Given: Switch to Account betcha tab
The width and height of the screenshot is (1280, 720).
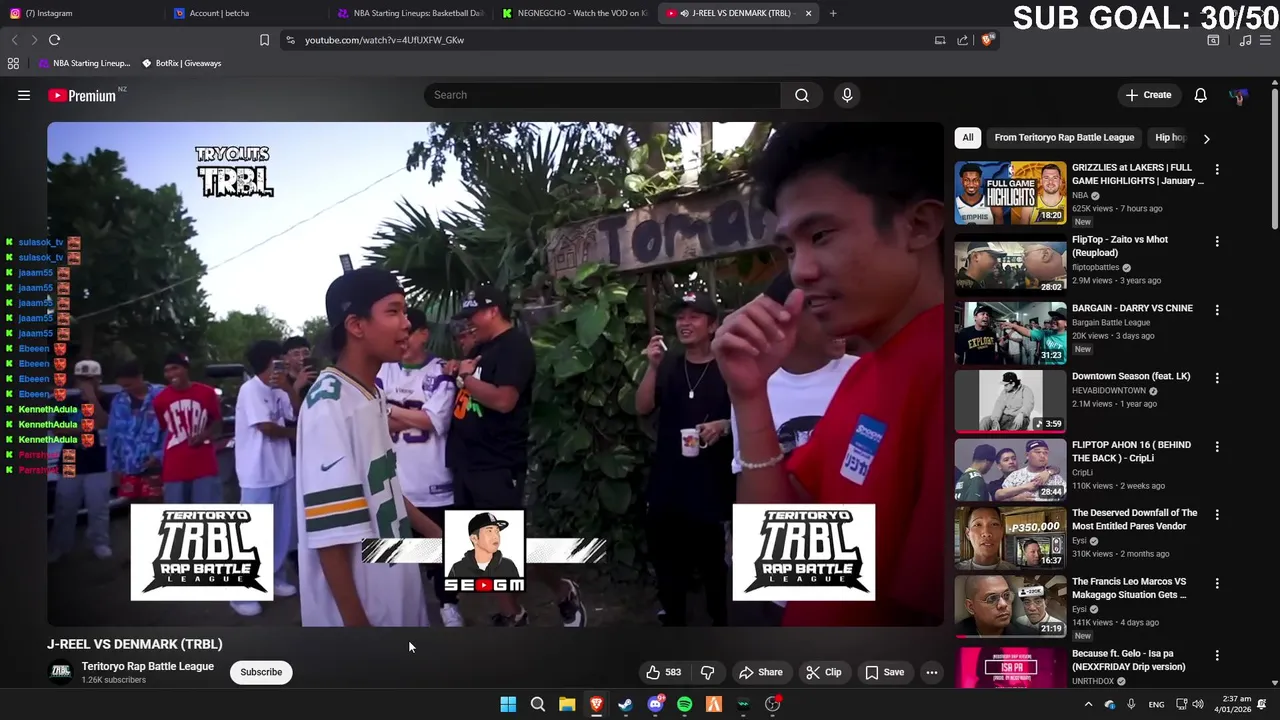Looking at the screenshot, I should [x=246, y=13].
